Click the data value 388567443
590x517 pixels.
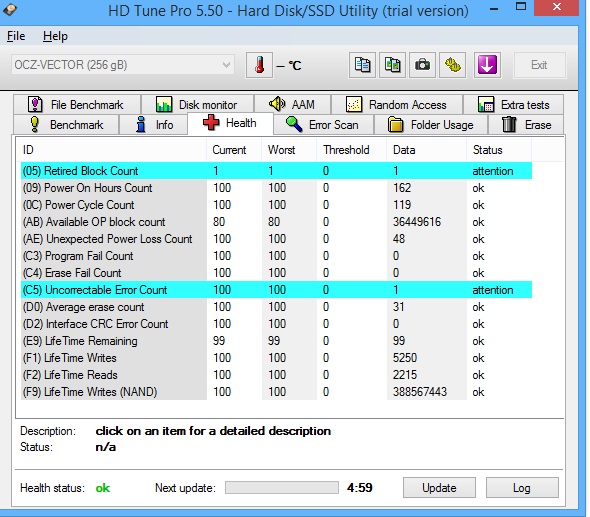pyautogui.click(x=420, y=392)
